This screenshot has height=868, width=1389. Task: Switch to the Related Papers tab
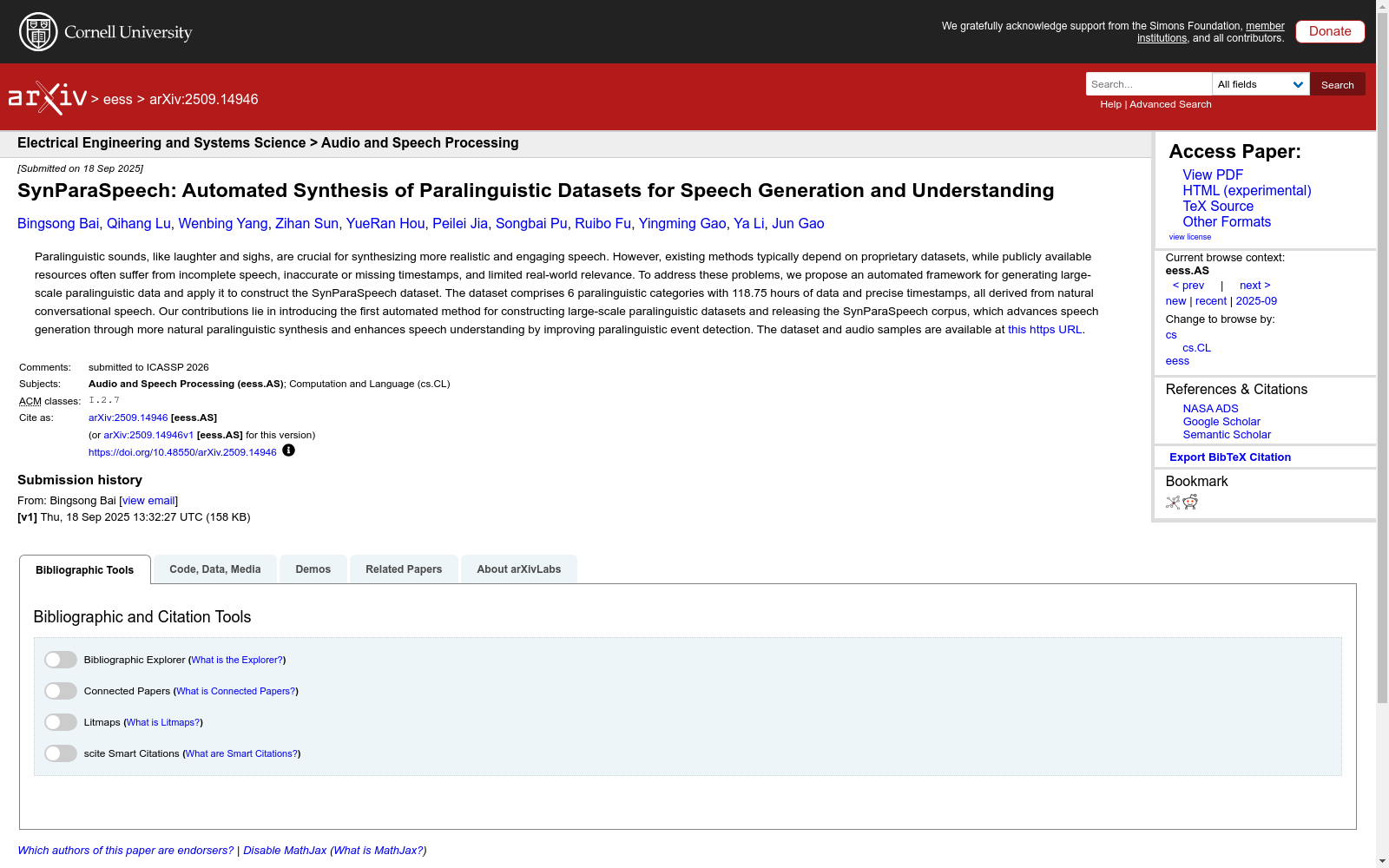coord(404,569)
